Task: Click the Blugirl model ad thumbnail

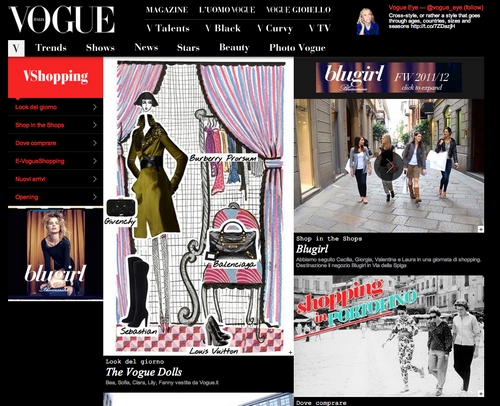Action: tap(55, 254)
